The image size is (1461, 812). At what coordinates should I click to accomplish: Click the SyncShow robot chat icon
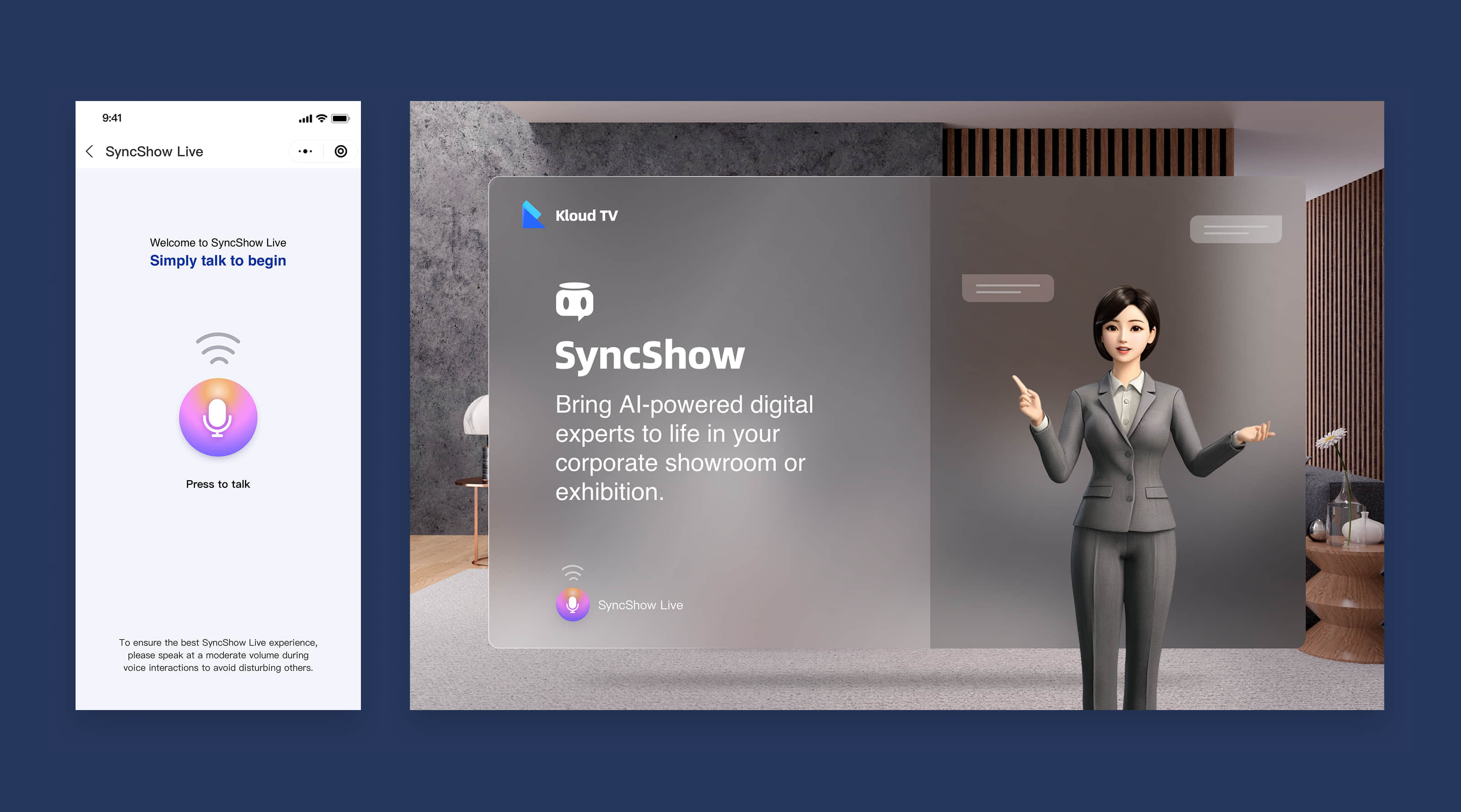tap(574, 301)
